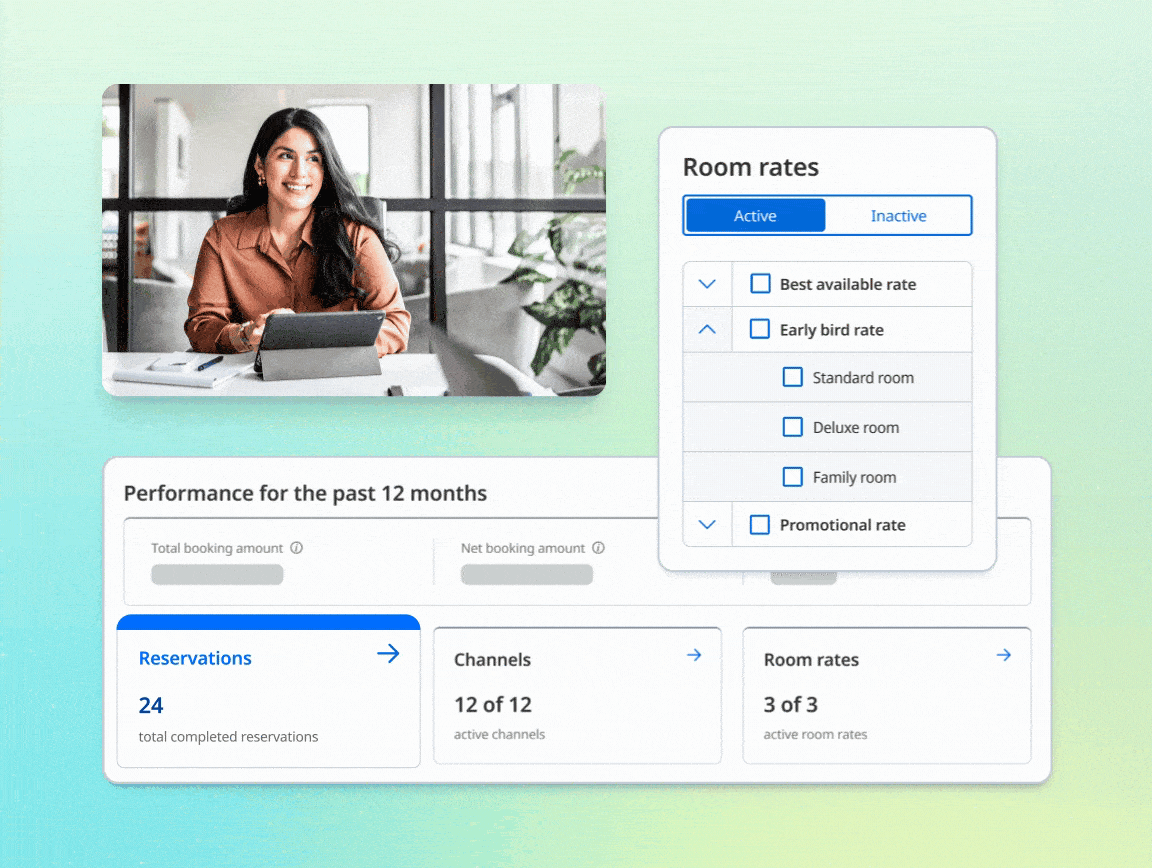This screenshot has height=868, width=1152.
Task: Switch to the Inactive room rates tab
Action: pyautogui.click(x=898, y=216)
